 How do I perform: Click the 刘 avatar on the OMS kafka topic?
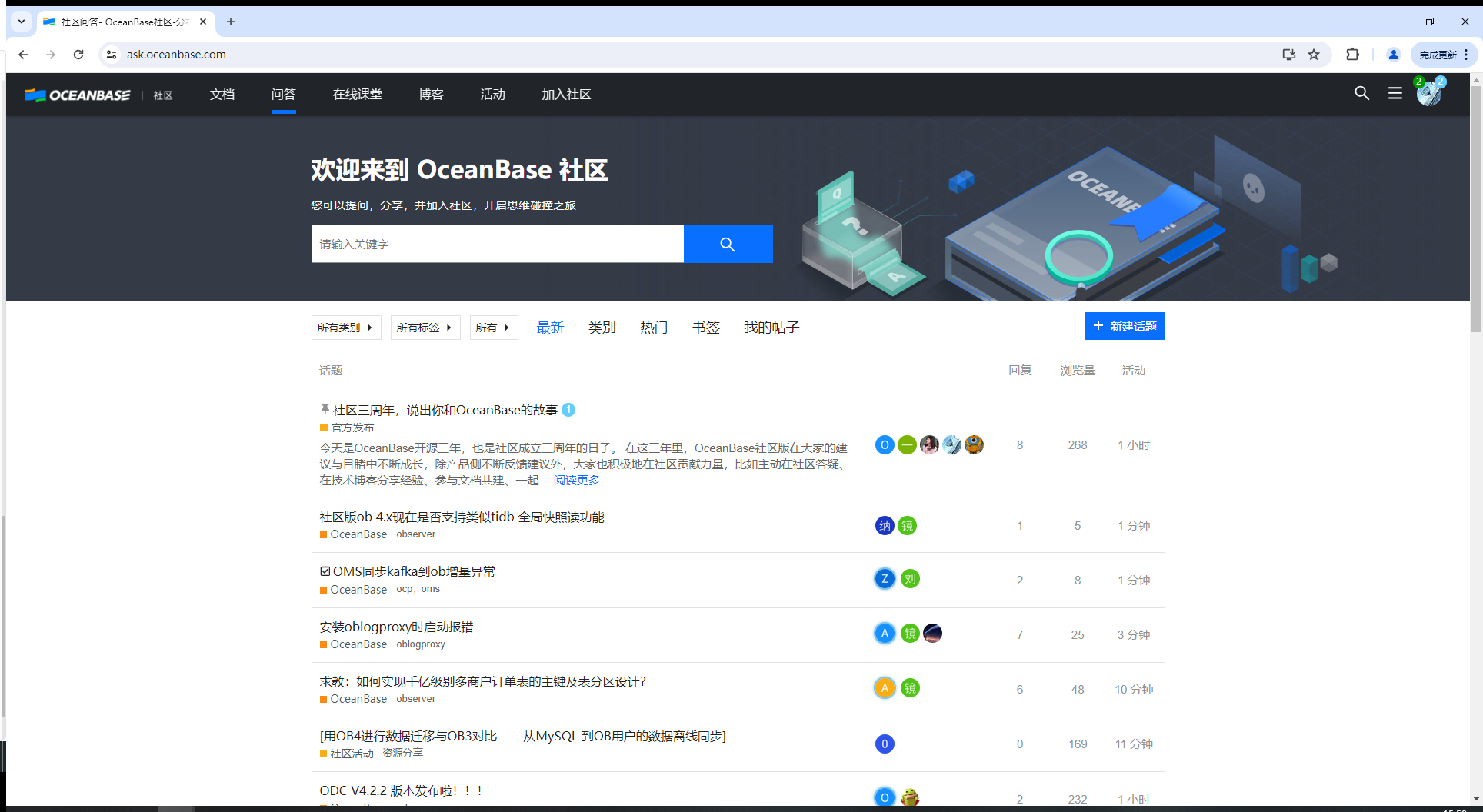click(x=910, y=579)
